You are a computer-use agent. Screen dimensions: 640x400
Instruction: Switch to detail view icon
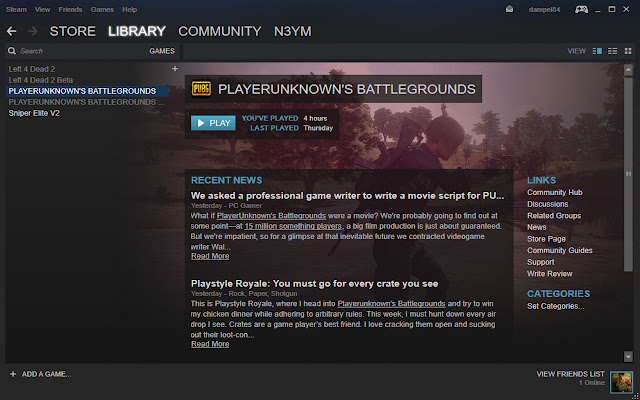[x=597, y=51]
